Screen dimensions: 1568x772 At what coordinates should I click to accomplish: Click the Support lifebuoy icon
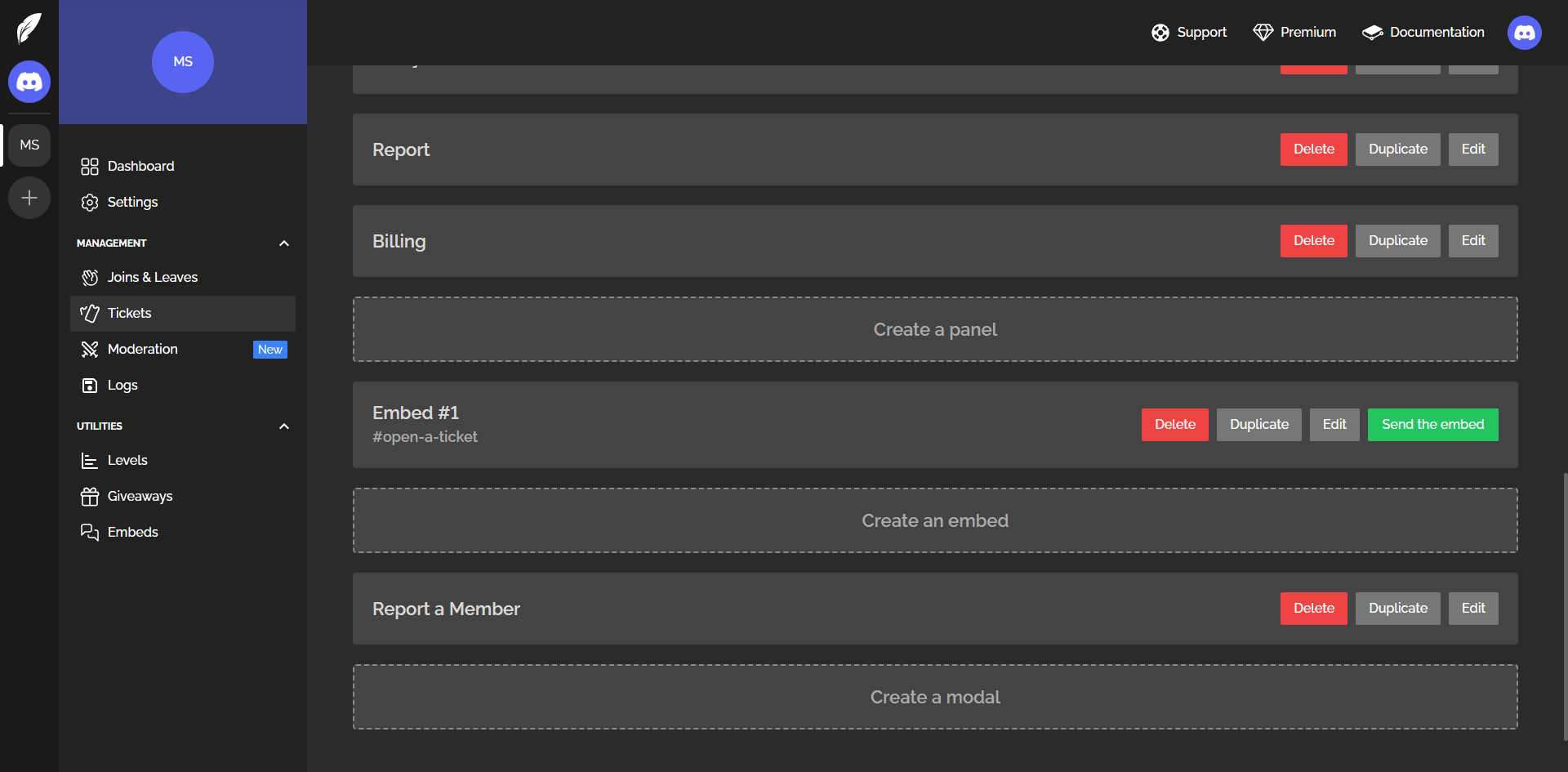tap(1160, 33)
